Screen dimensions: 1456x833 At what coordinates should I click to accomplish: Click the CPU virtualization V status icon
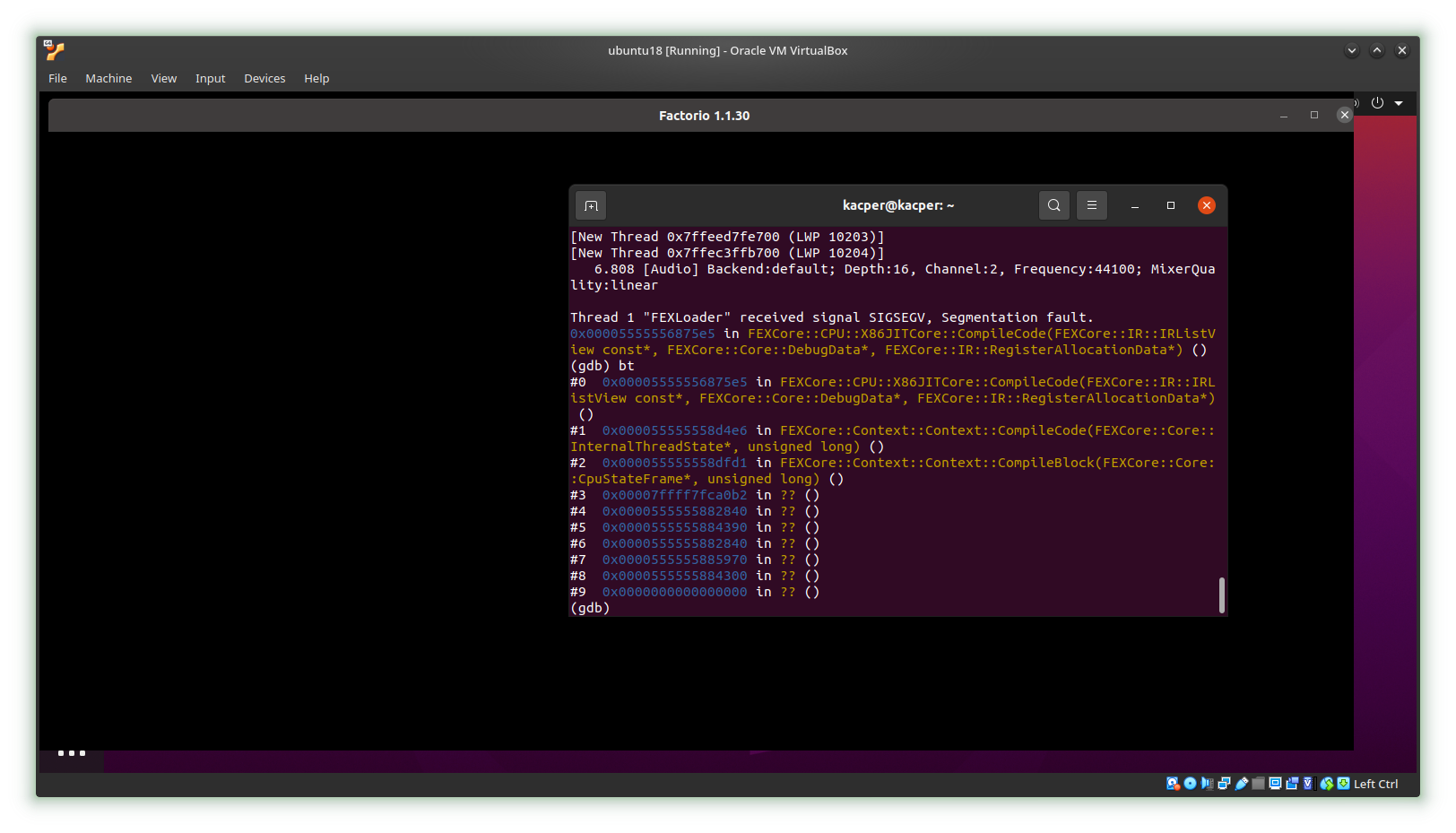tap(1308, 784)
